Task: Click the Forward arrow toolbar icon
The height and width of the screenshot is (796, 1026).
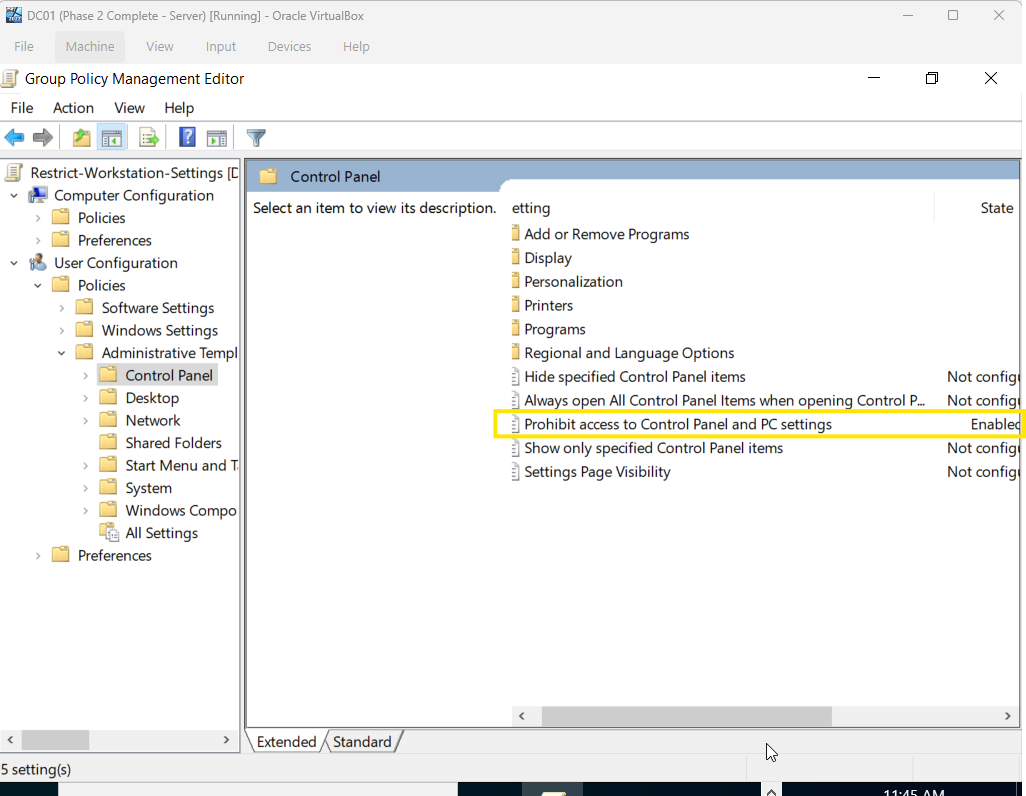Action: [43, 137]
